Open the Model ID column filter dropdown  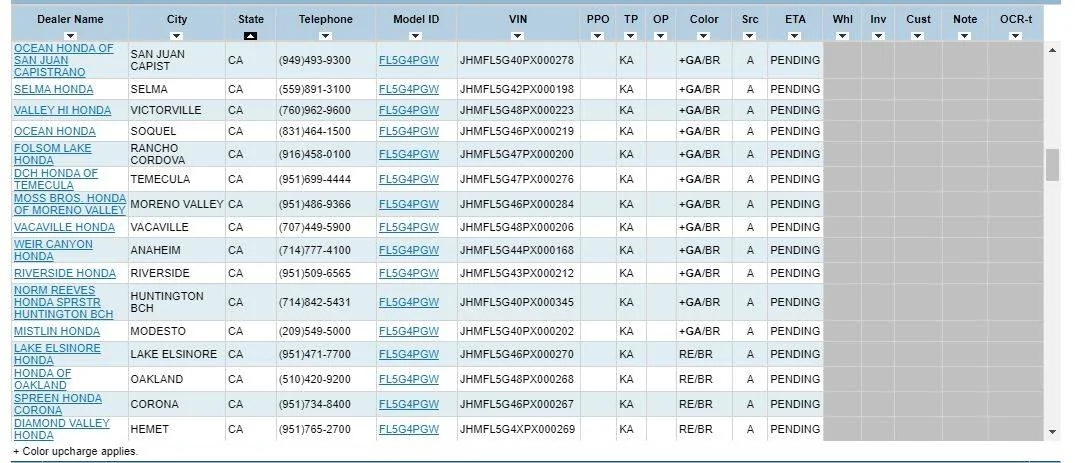point(416,36)
